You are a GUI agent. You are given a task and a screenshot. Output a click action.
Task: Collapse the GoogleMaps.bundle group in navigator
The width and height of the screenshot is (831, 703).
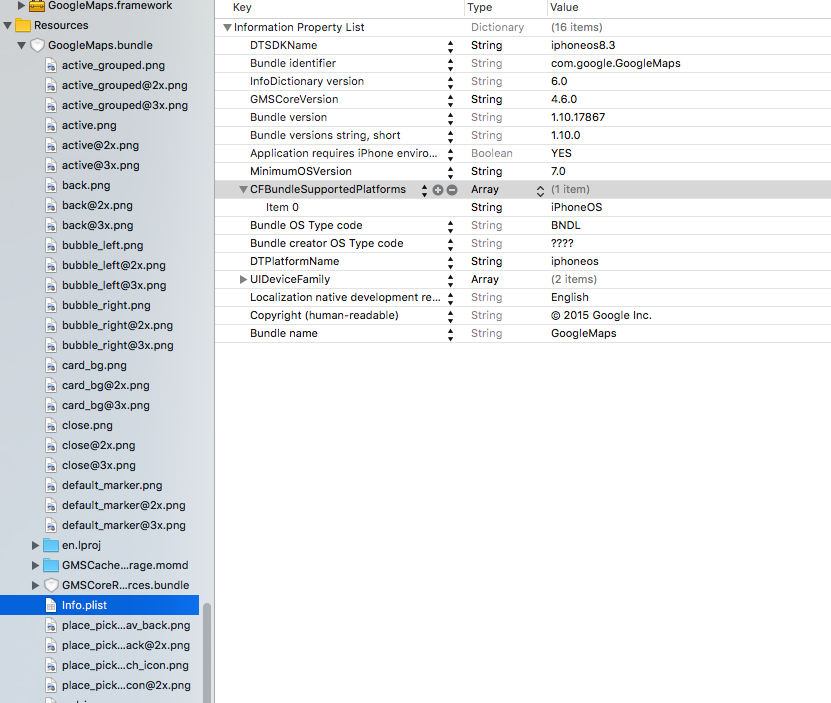point(22,46)
